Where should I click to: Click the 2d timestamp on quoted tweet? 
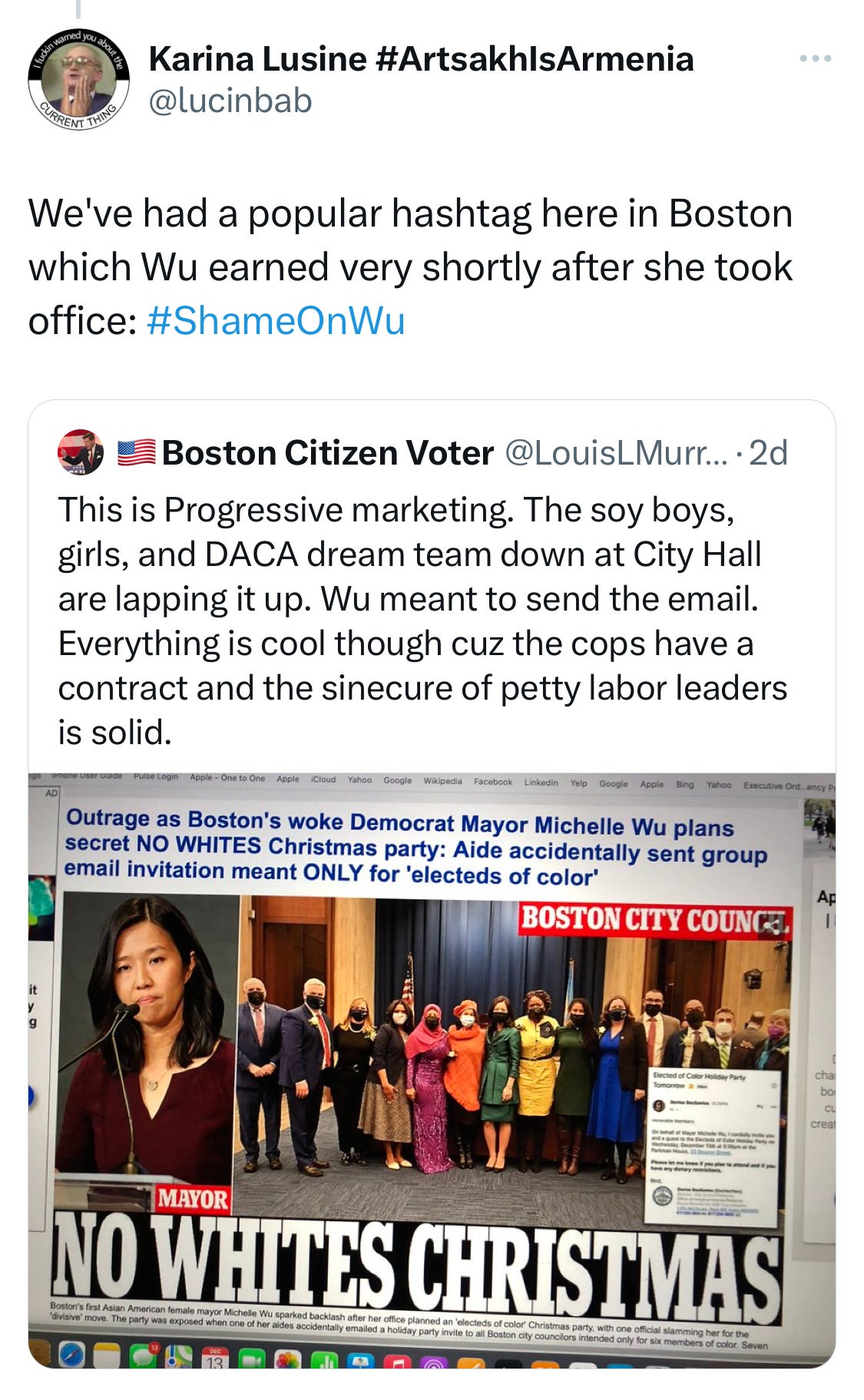coord(768,453)
